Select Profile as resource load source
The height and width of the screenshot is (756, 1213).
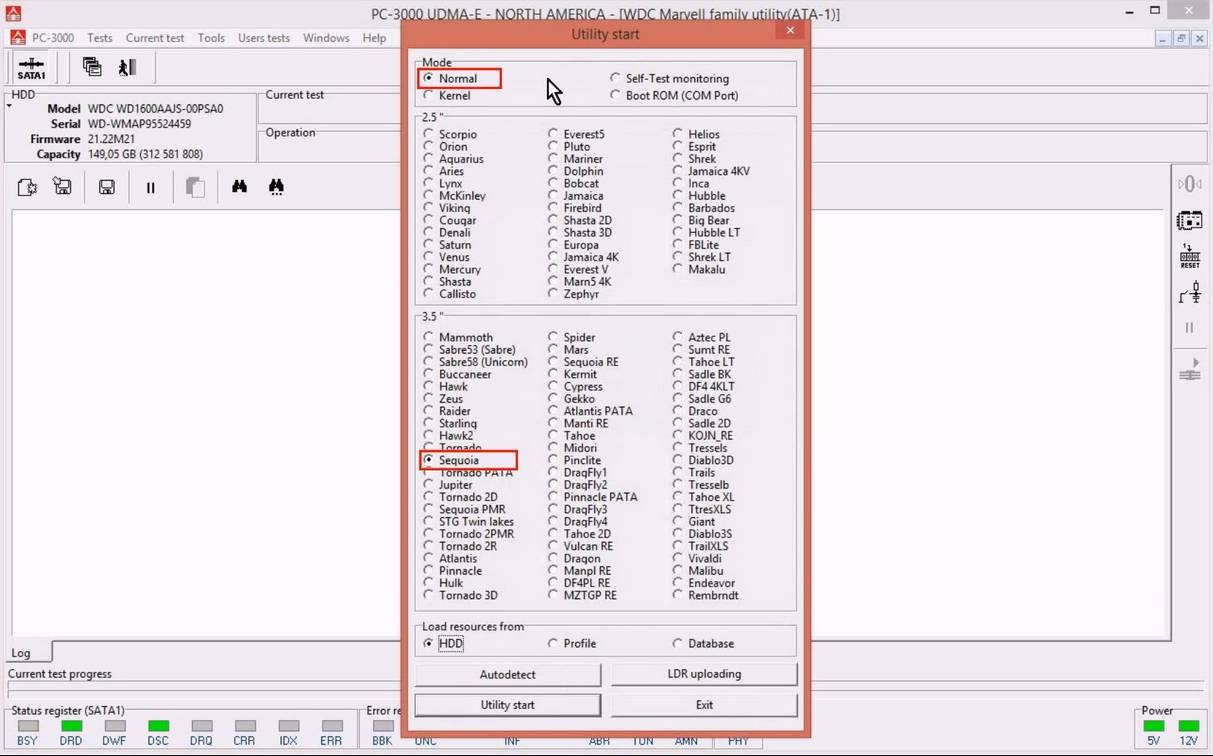click(554, 644)
